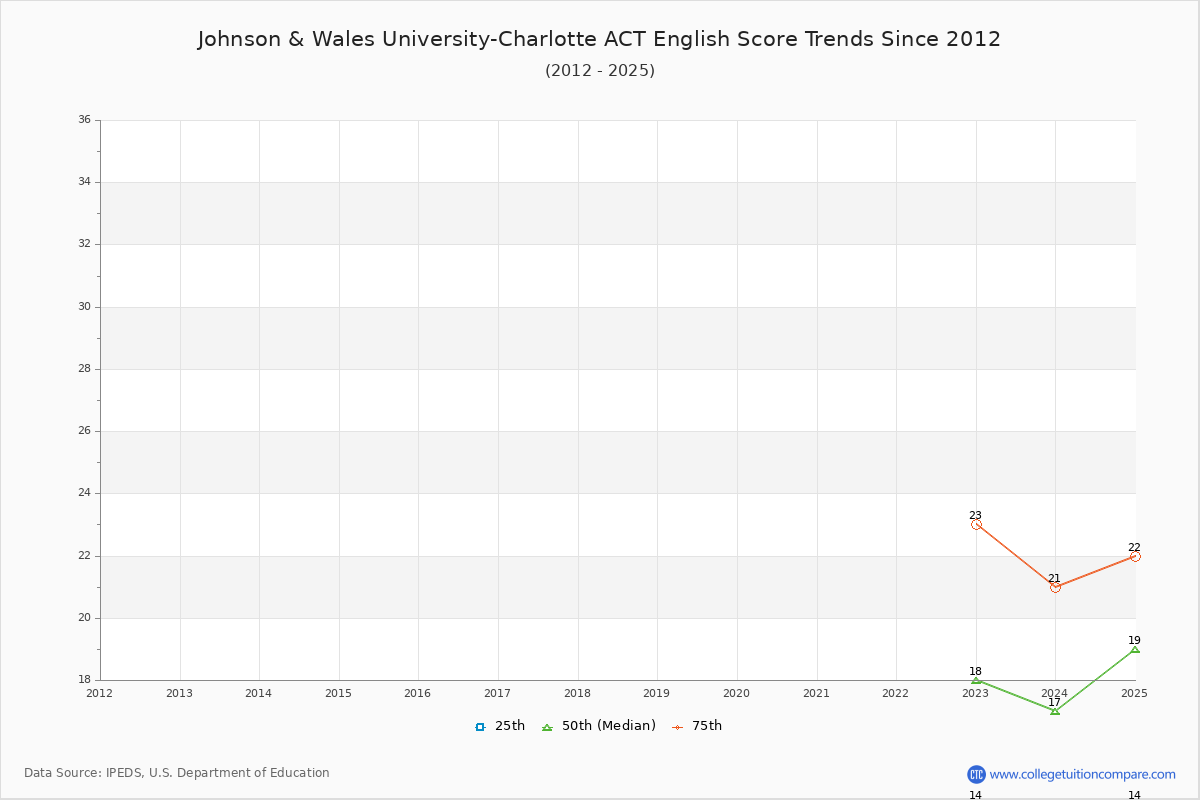Viewport: 1200px width, 800px height.
Task: Click the 2024 75th percentile data point labeled 21
Action: pos(1055,587)
